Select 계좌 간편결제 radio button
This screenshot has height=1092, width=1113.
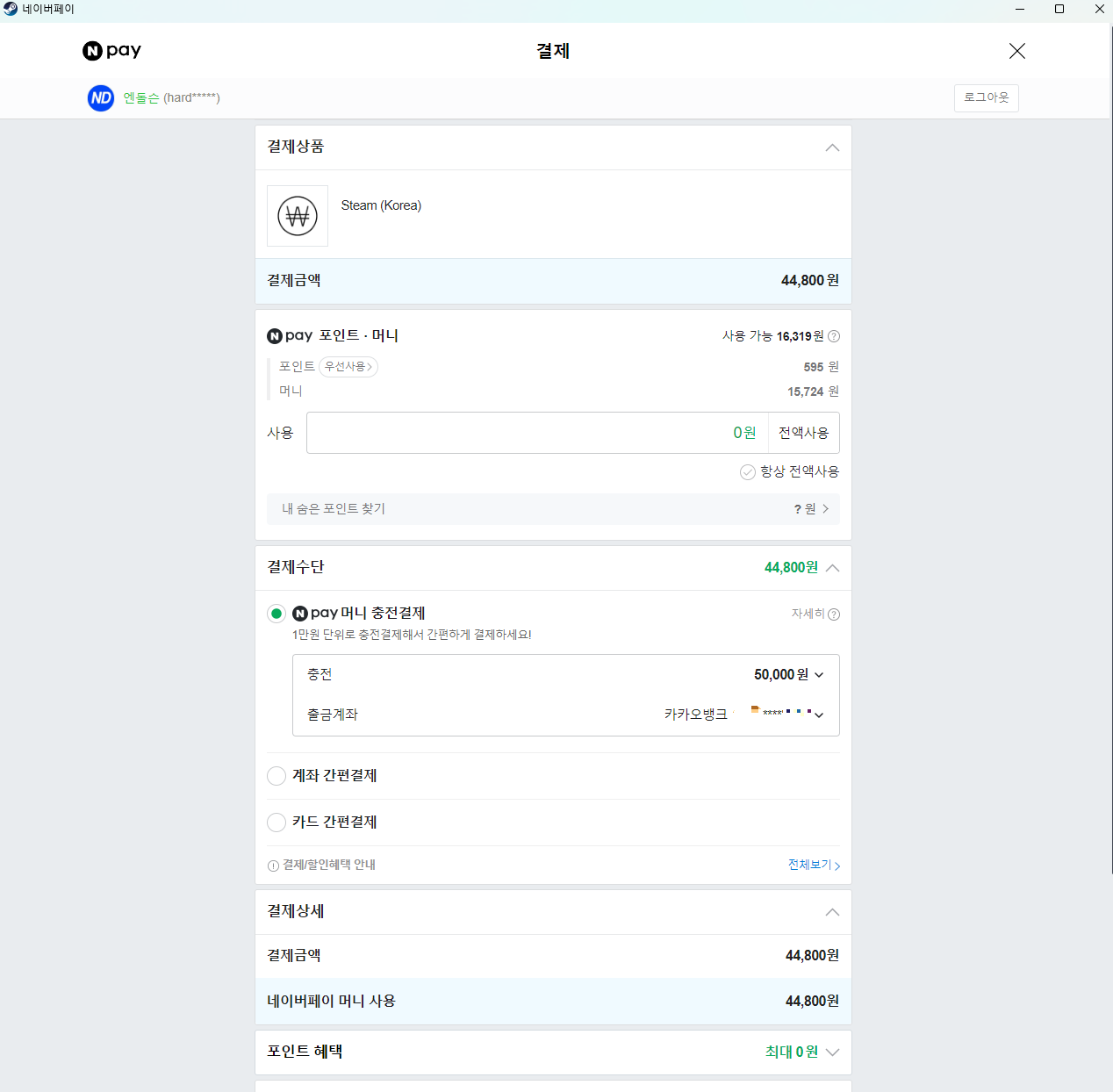pyautogui.click(x=276, y=776)
